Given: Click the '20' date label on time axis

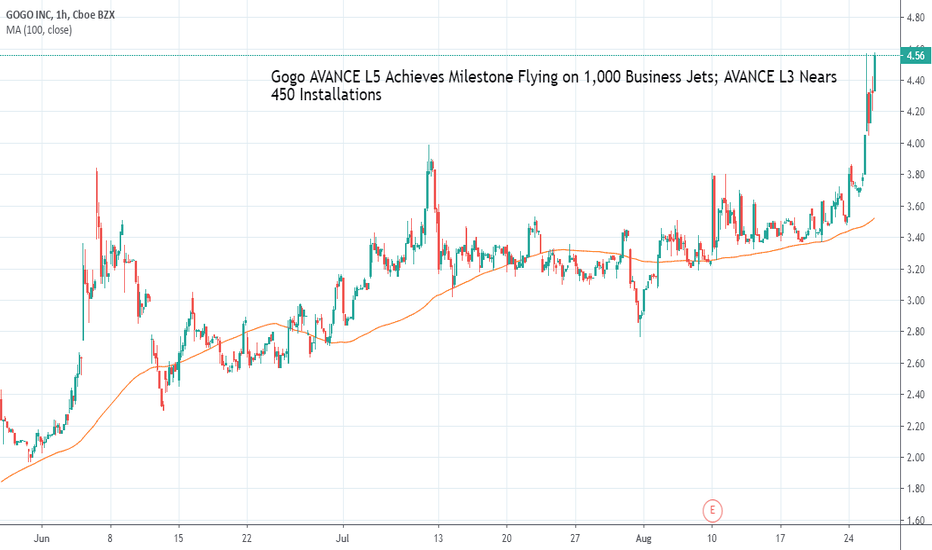Looking at the screenshot, I should pos(506,539).
